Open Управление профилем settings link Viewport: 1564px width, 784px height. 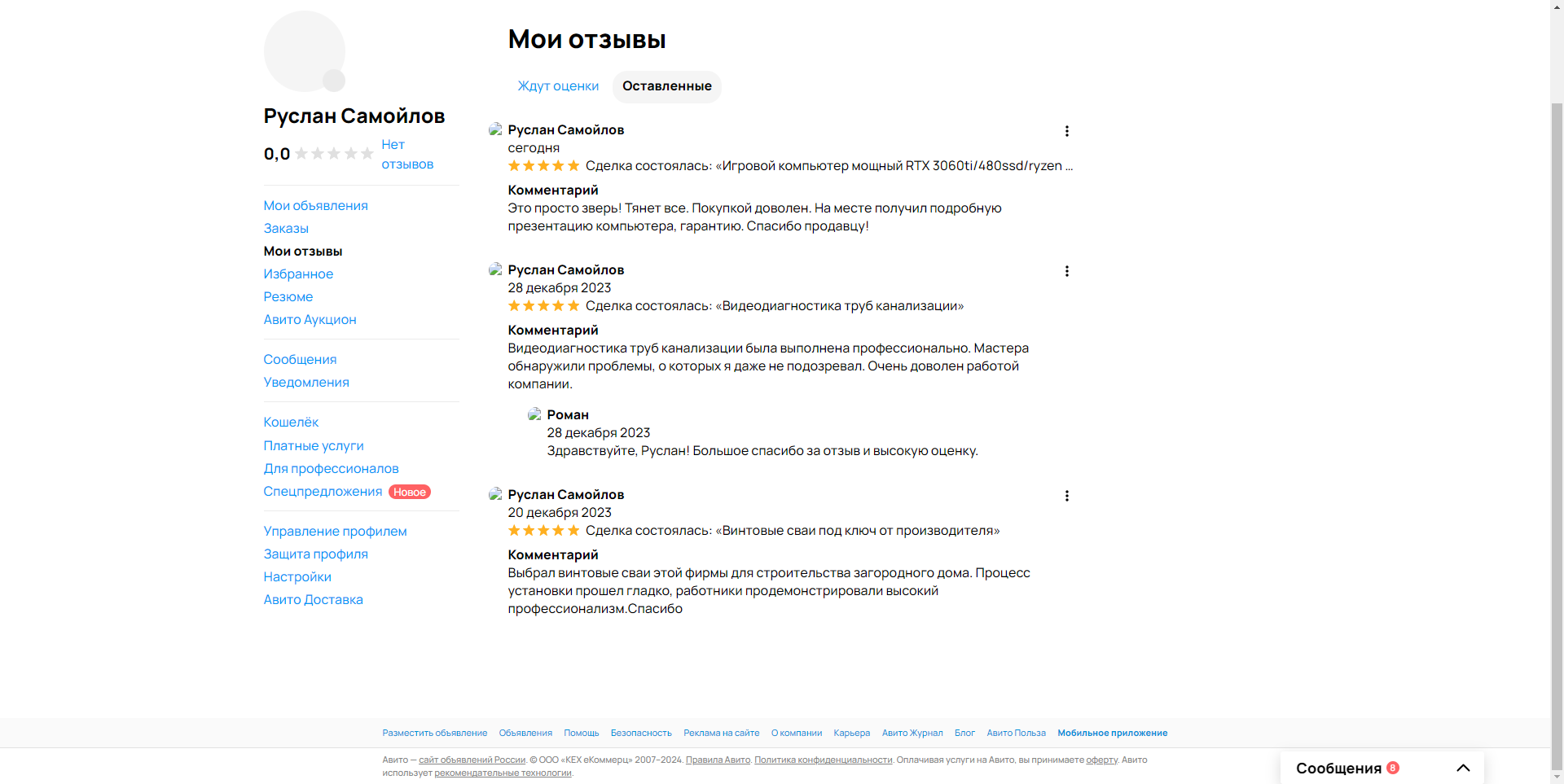pos(335,531)
